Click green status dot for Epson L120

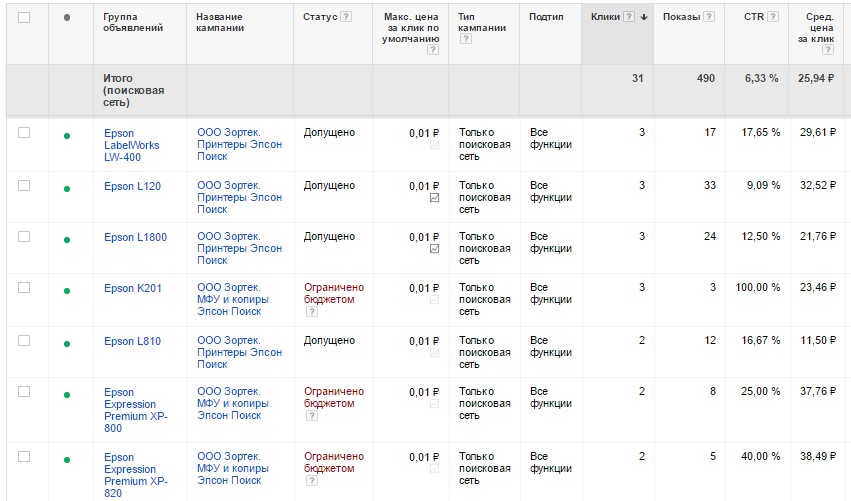point(67,189)
